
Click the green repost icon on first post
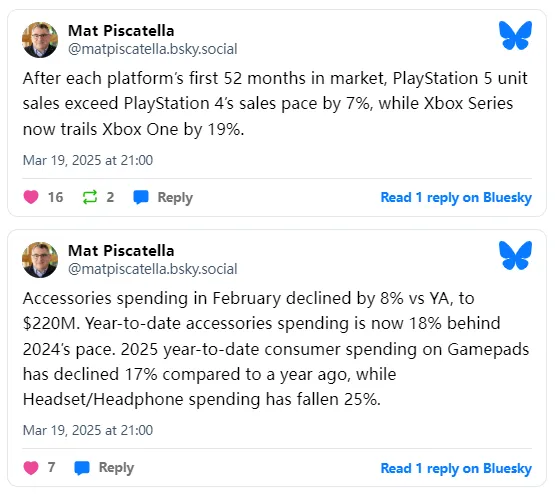pos(90,197)
